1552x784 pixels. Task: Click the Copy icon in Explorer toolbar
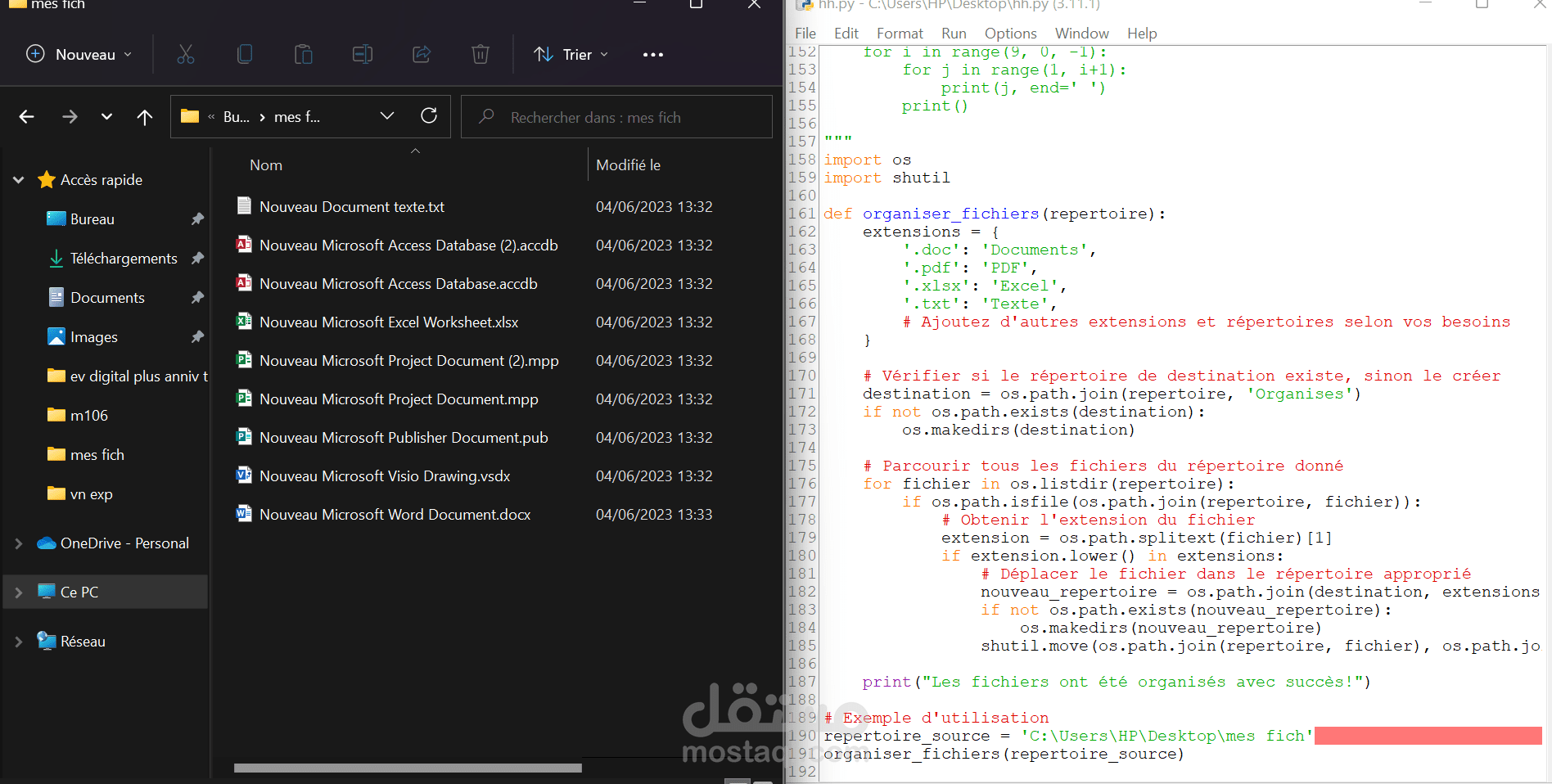(x=244, y=55)
